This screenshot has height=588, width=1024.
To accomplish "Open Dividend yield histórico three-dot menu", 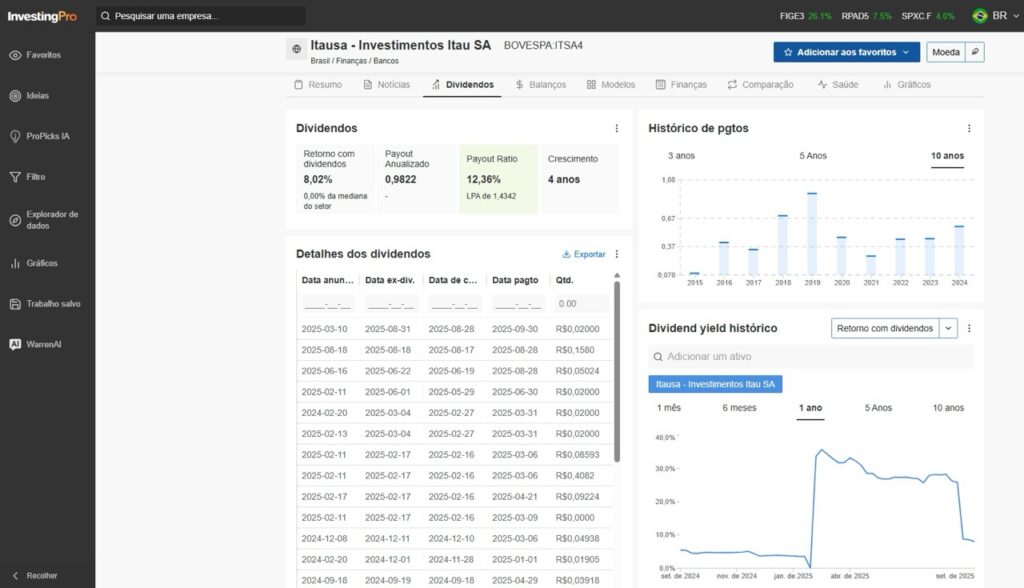I will 969,328.
